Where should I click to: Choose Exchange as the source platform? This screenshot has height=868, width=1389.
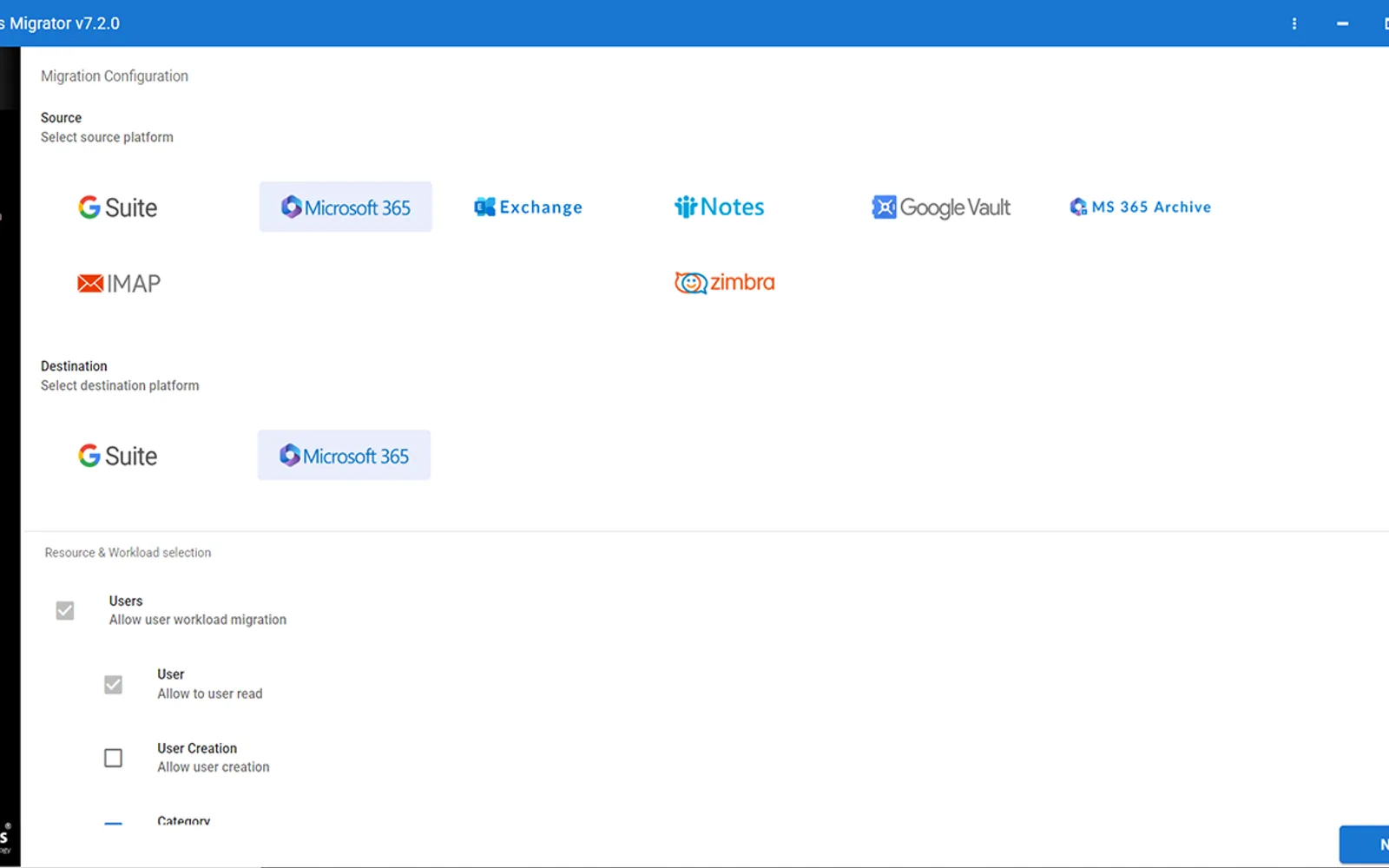pyautogui.click(x=528, y=207)
